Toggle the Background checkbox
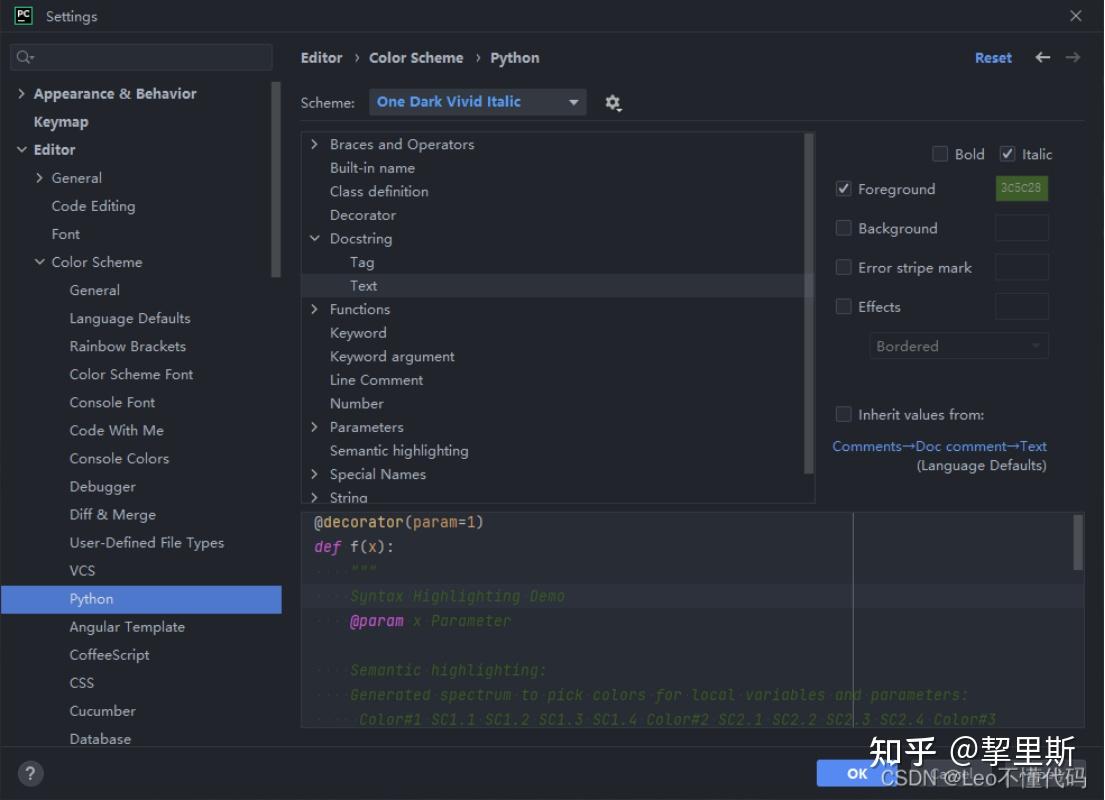Image resolution: width=1105 pixels, height=800 pixels. tap(844, 228)
